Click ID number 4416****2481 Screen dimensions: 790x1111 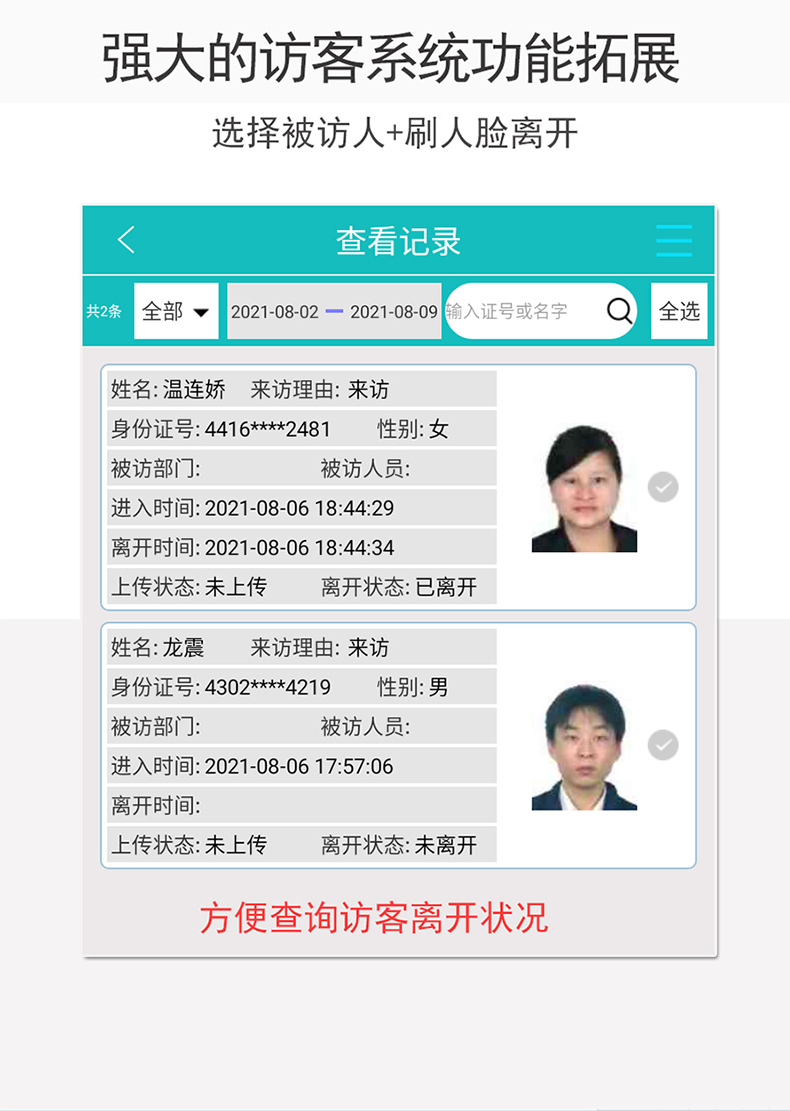pos(268,429)
